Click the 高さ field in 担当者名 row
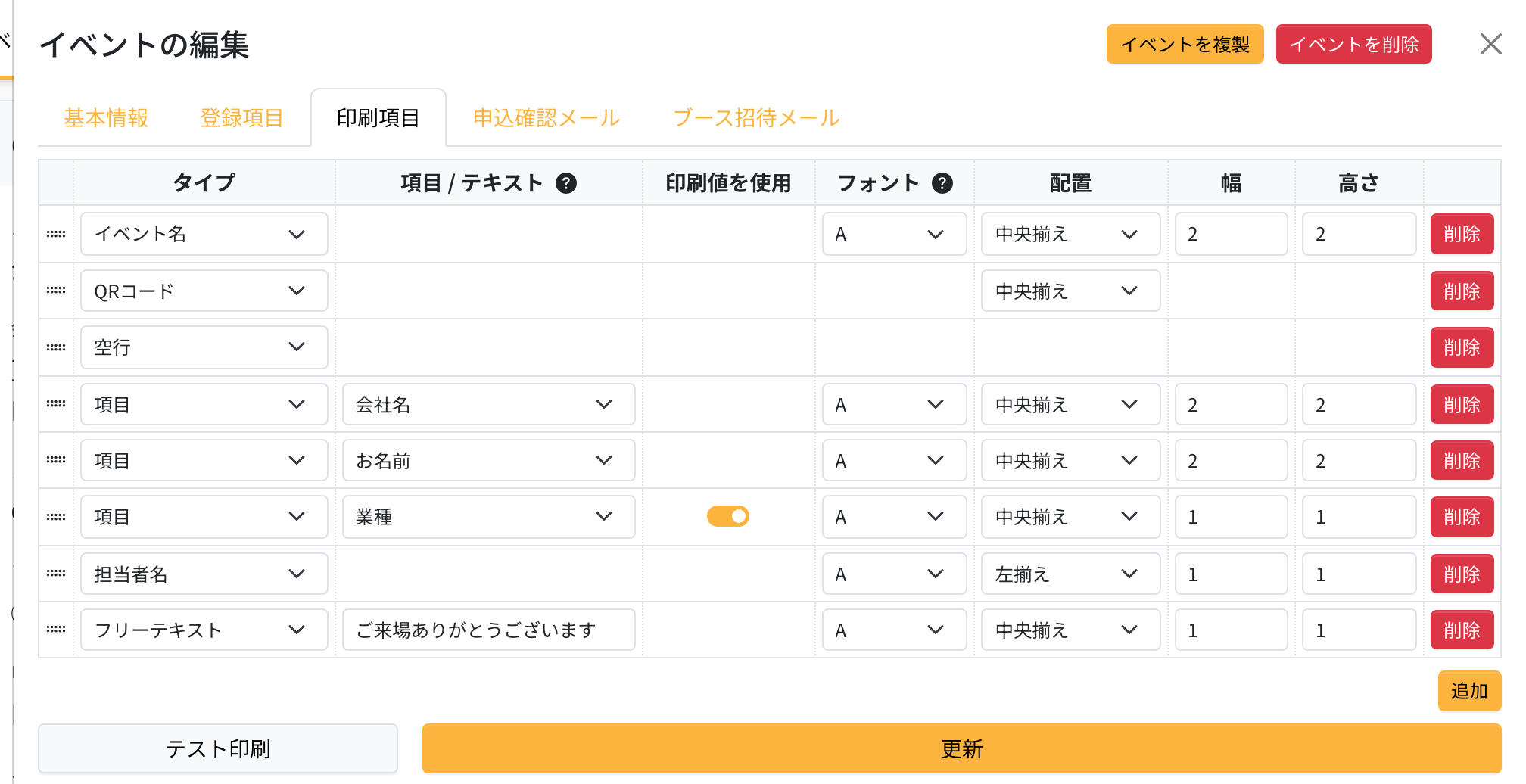 [x=1359, y=574]
